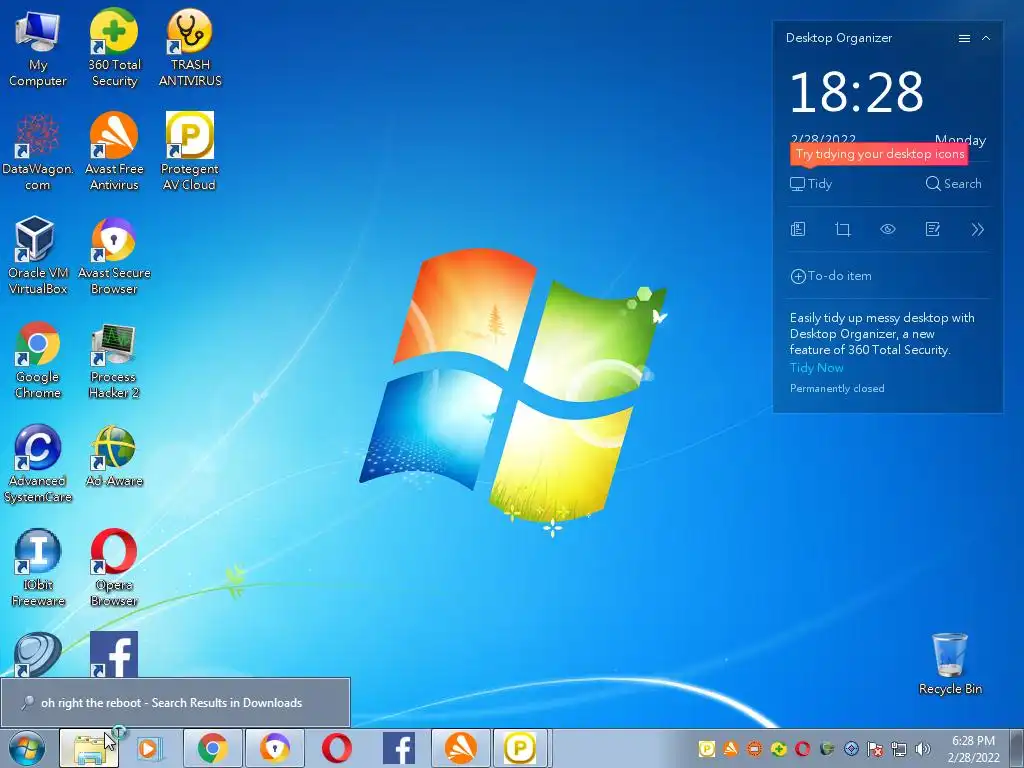Open the My Computer desktop icon
This screenshot has height=768, width=1024.
(38, 49)
